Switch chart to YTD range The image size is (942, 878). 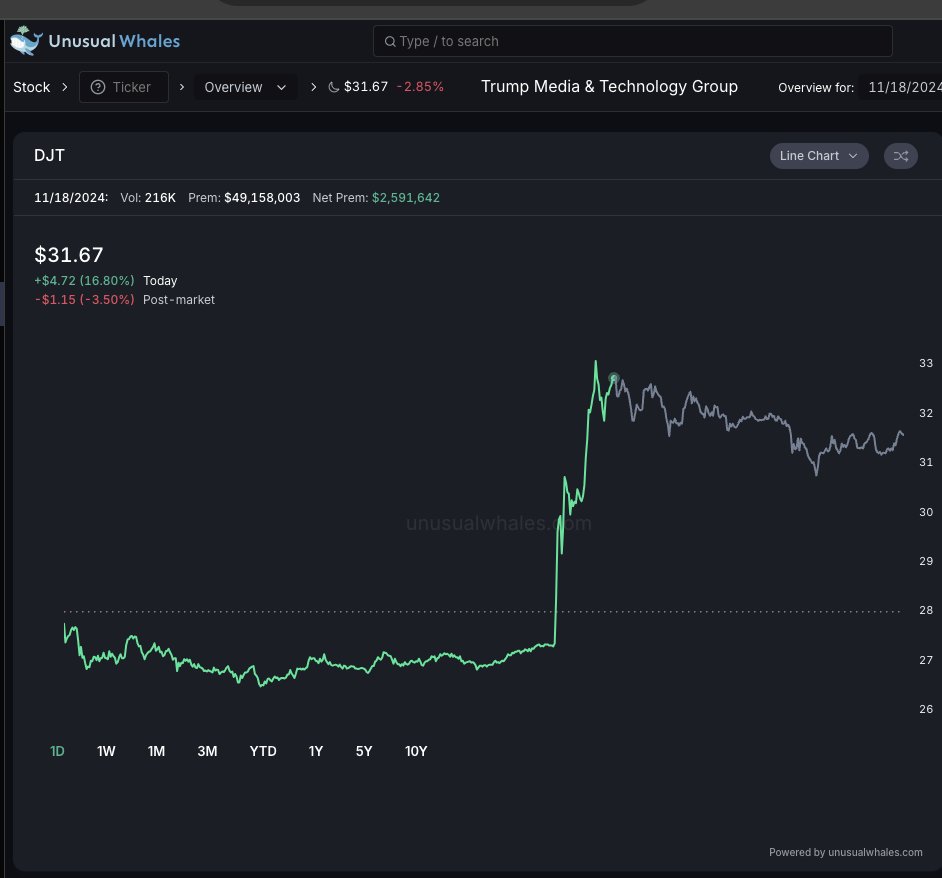click(x=263, y=751)
